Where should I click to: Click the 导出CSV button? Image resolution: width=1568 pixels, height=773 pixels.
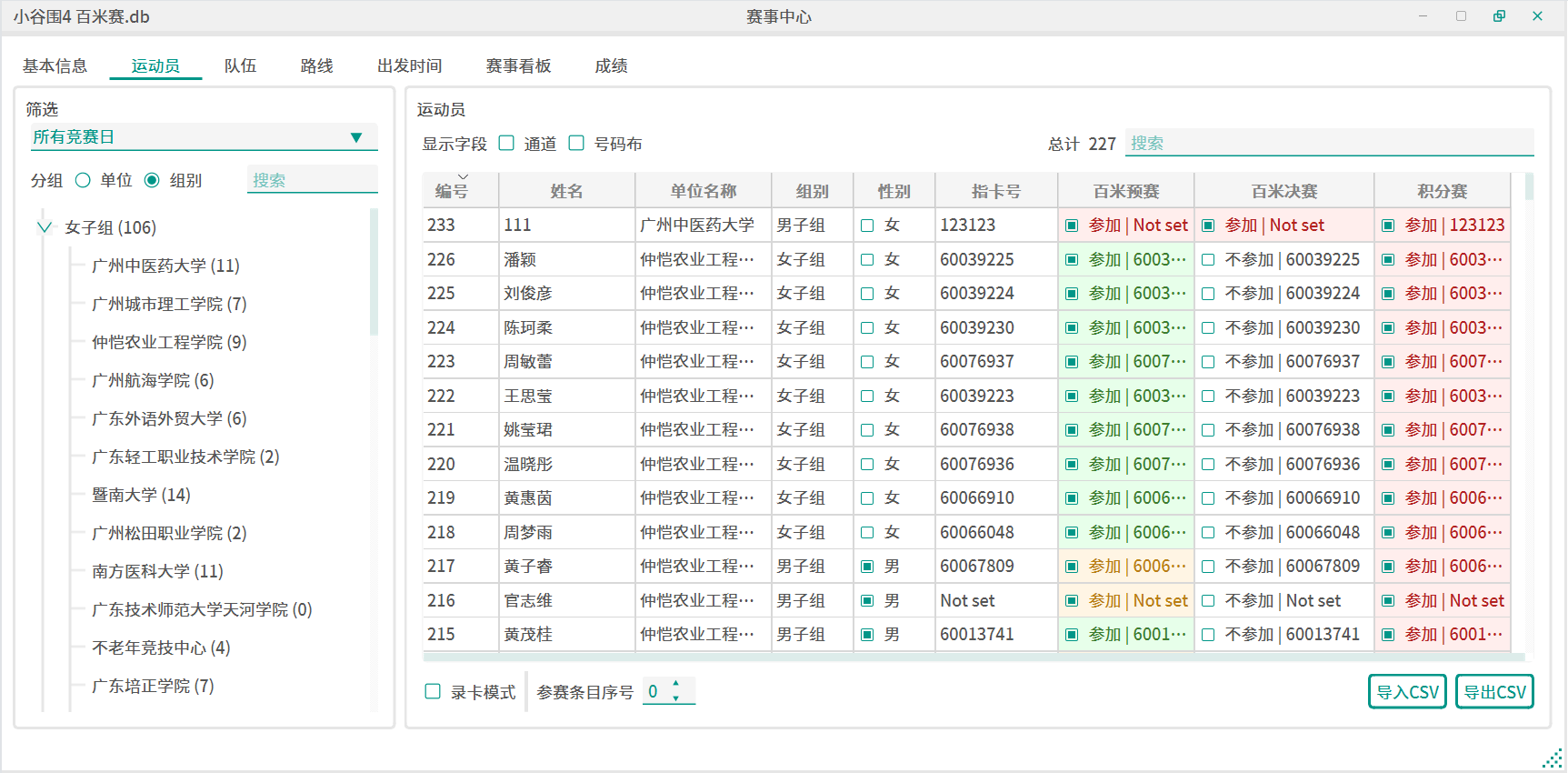click(1493, 692)
